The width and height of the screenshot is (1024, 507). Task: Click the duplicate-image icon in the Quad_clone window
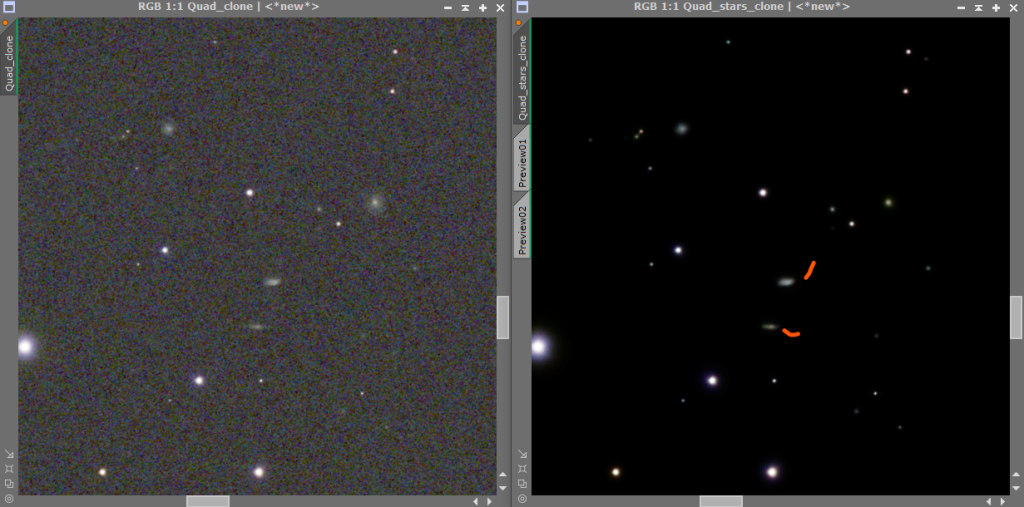tap(9, 484)
